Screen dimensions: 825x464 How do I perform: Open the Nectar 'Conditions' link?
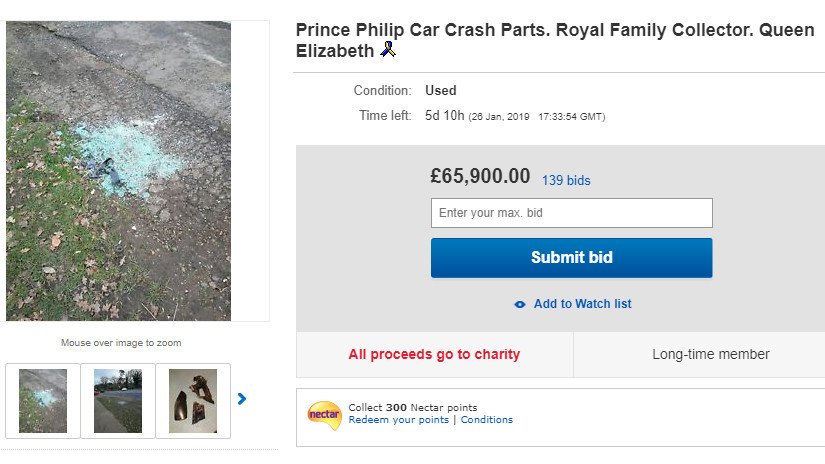486,420
